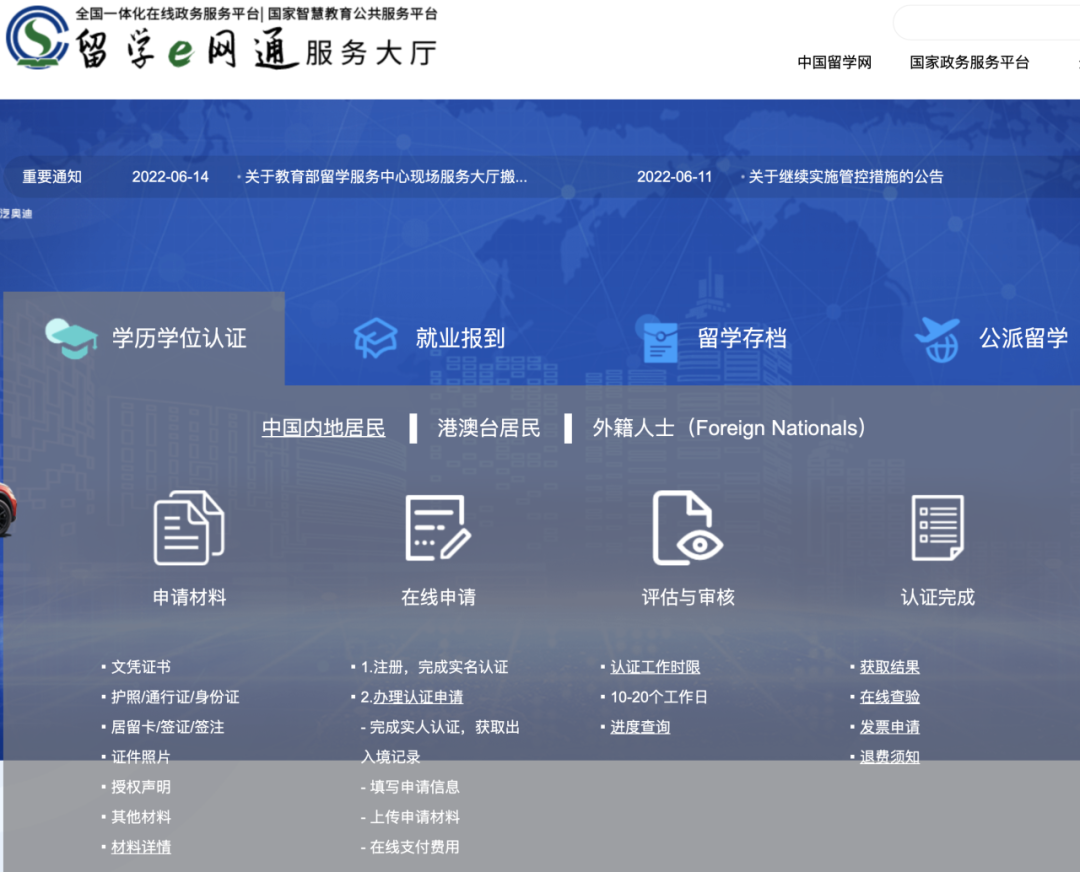Open the 进度查询 progress query link
The height and width of the screenshot is (872, 1080).
pos(640,727)
